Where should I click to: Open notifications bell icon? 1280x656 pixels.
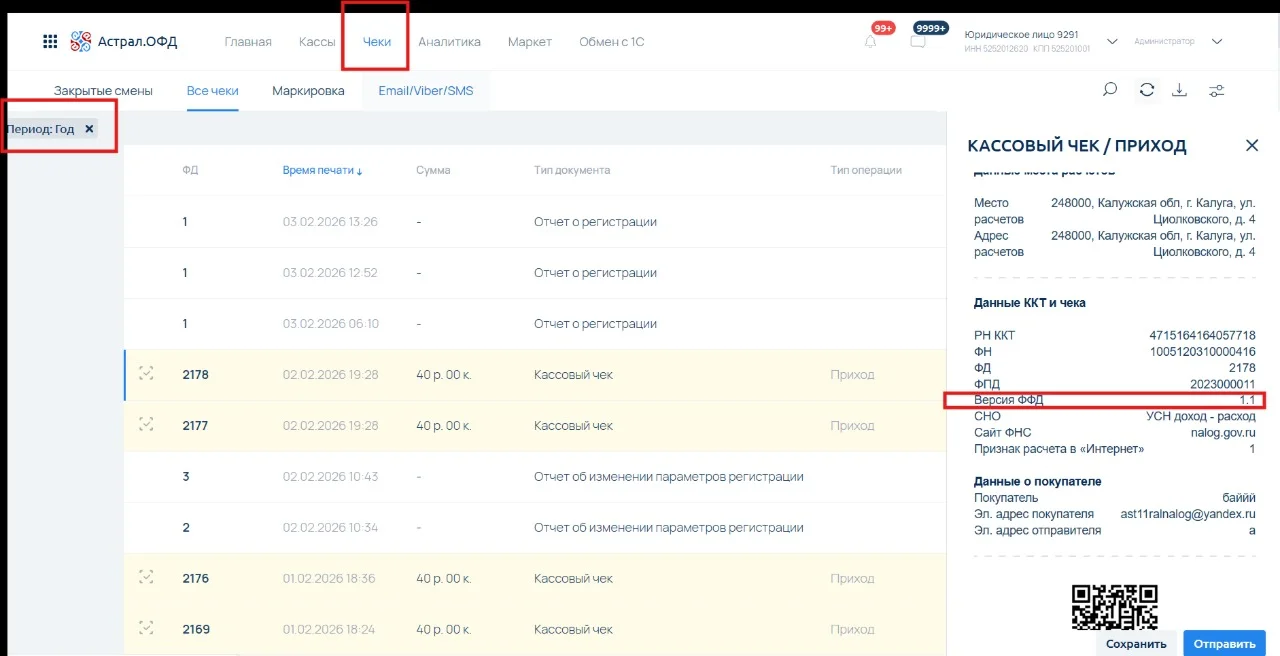point(871,42)
